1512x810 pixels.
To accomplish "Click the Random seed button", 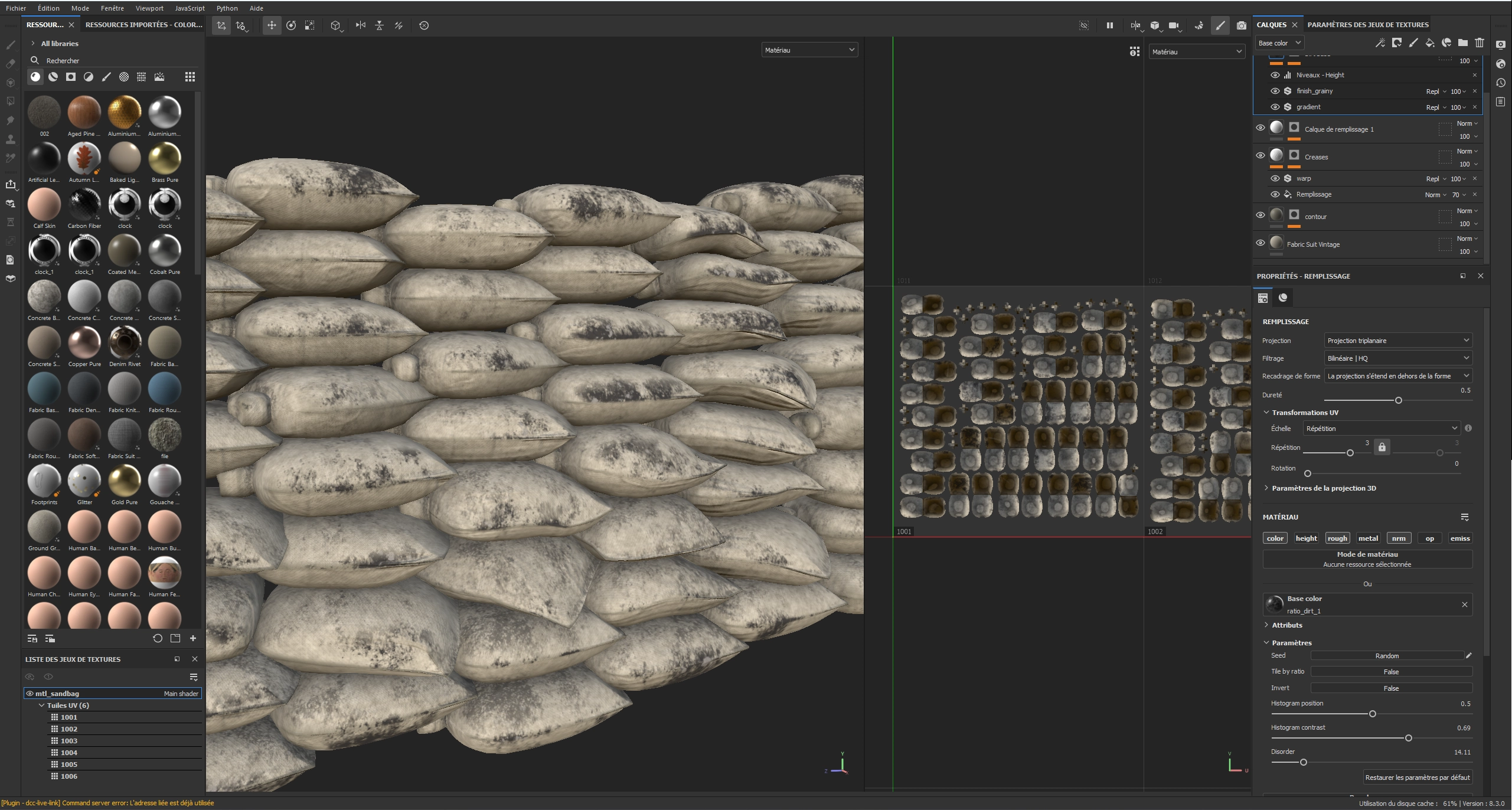I will pyautogui.click(x=1386, y=656).
